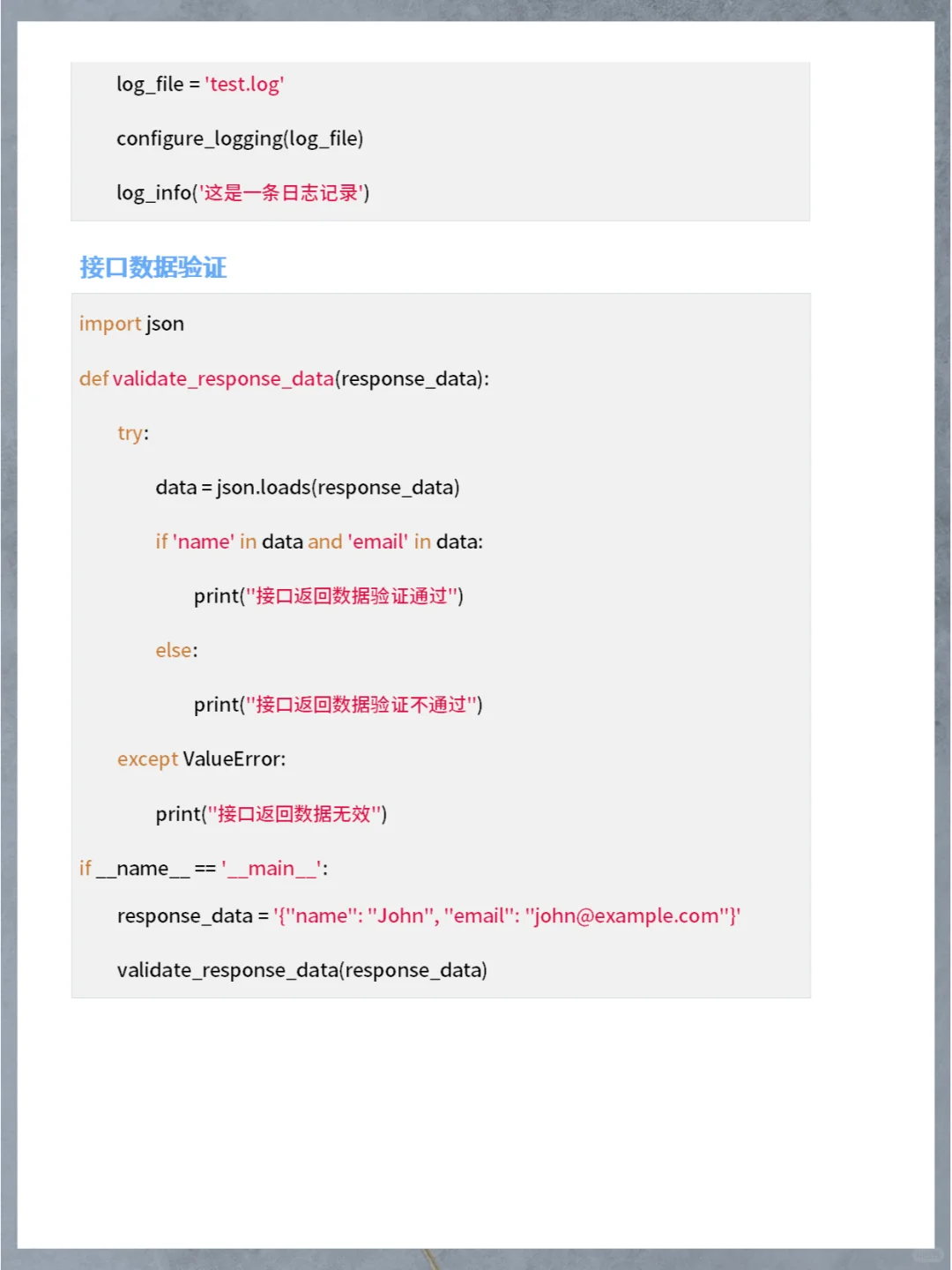Select the string 'test.log'
This screenshot has height=1270, width=952.
[244, 84]
